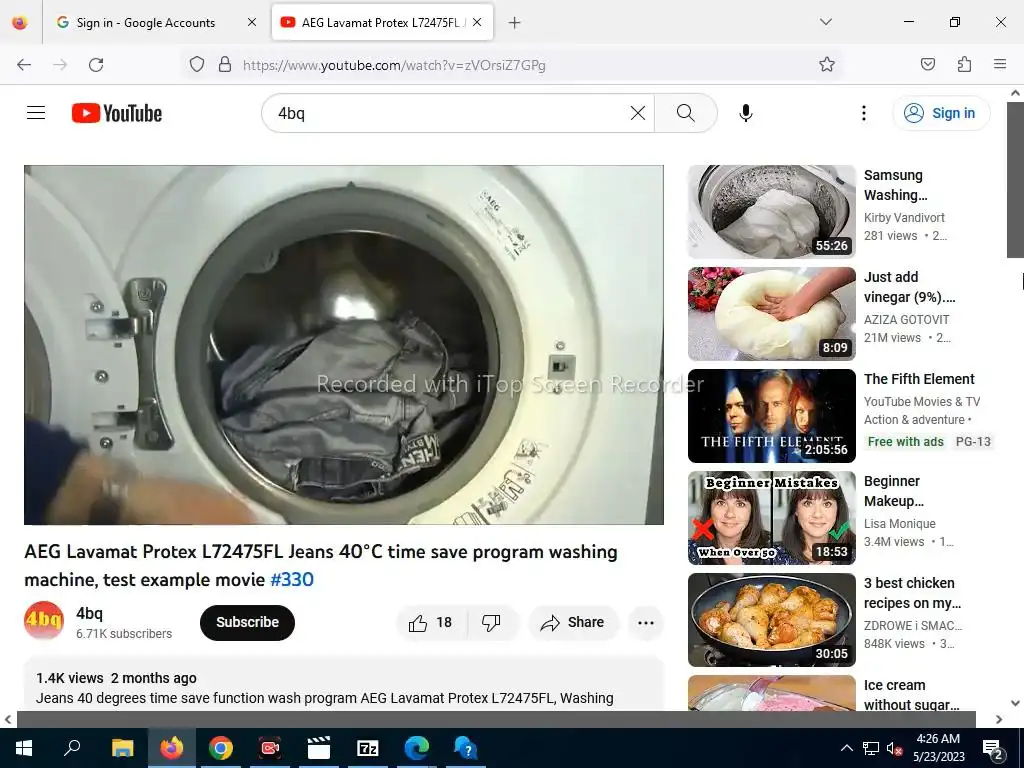Open the Beginner Makeup video thumbnail
This screenshot has height=768, width=1024.
click(x=772, y=517)
